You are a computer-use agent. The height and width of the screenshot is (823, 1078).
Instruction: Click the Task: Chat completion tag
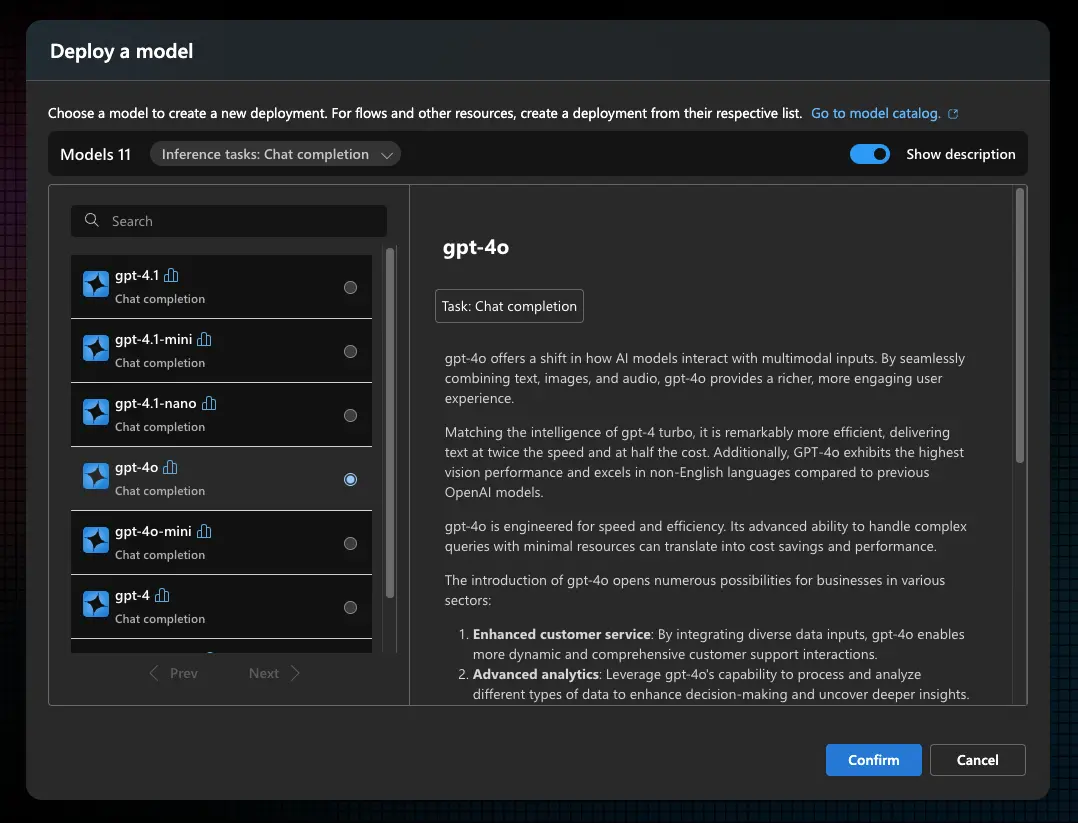tap(509, 306)
